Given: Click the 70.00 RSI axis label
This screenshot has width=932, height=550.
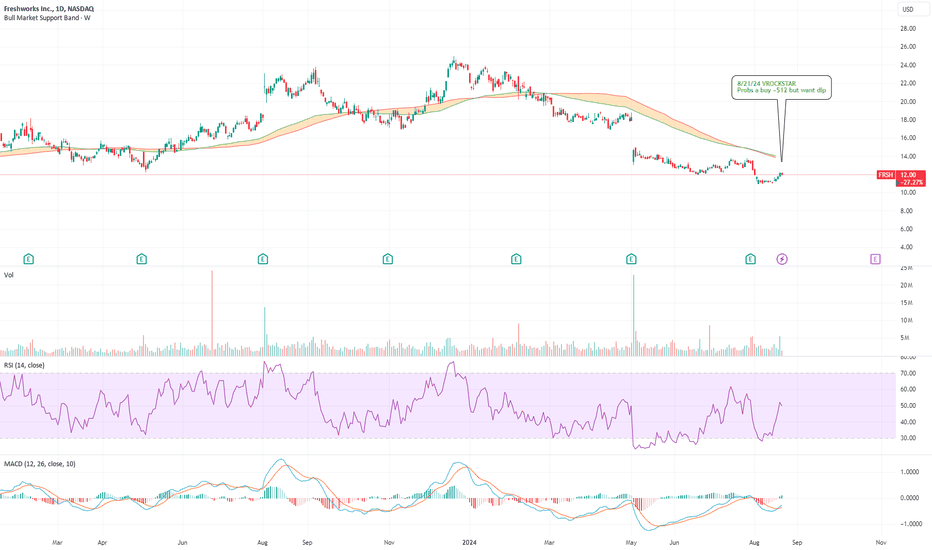Looking at the screenshot, I should [x=908, y=373].
